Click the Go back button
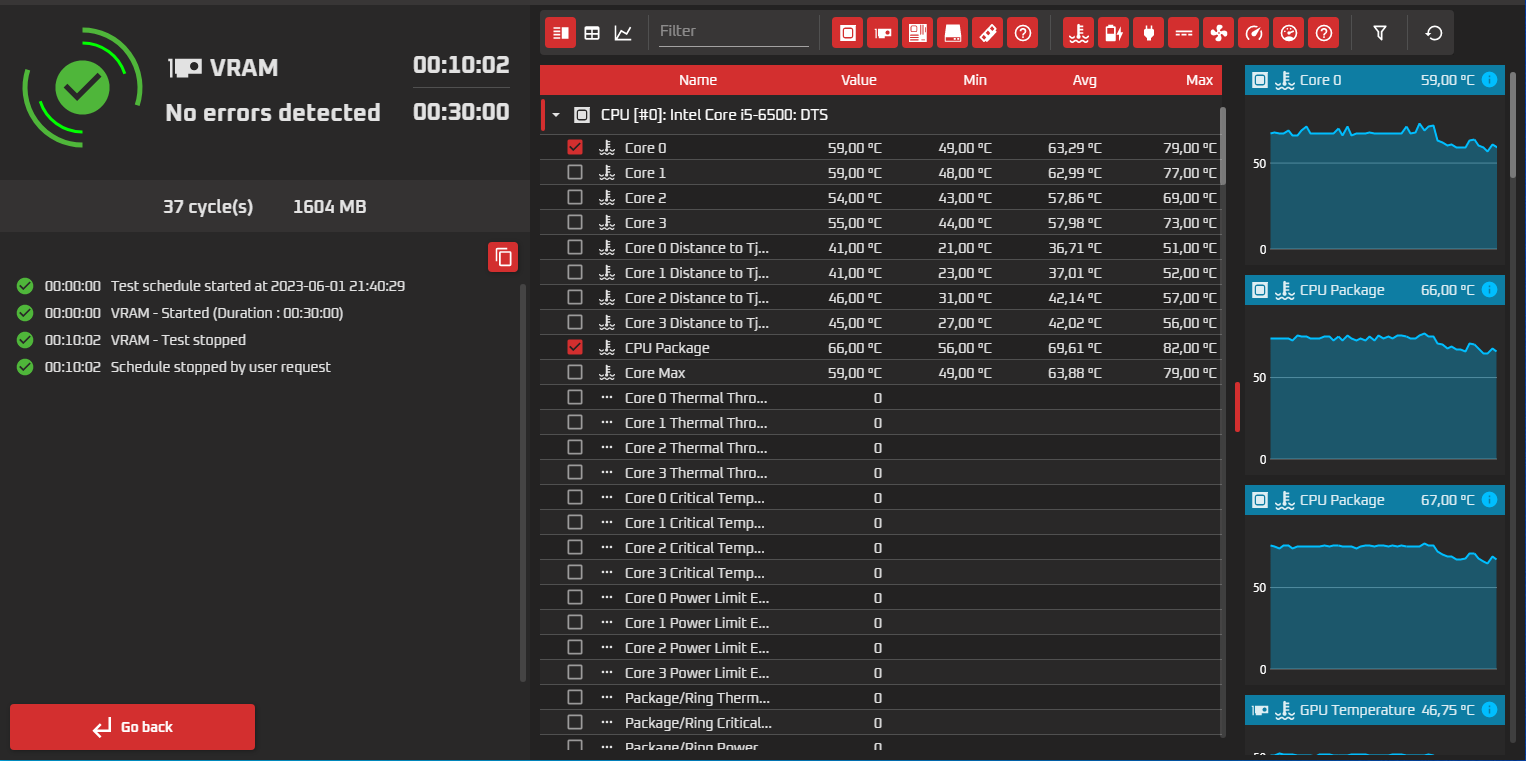Viewport: 1526px width, 761px height. tap(132, 727)
